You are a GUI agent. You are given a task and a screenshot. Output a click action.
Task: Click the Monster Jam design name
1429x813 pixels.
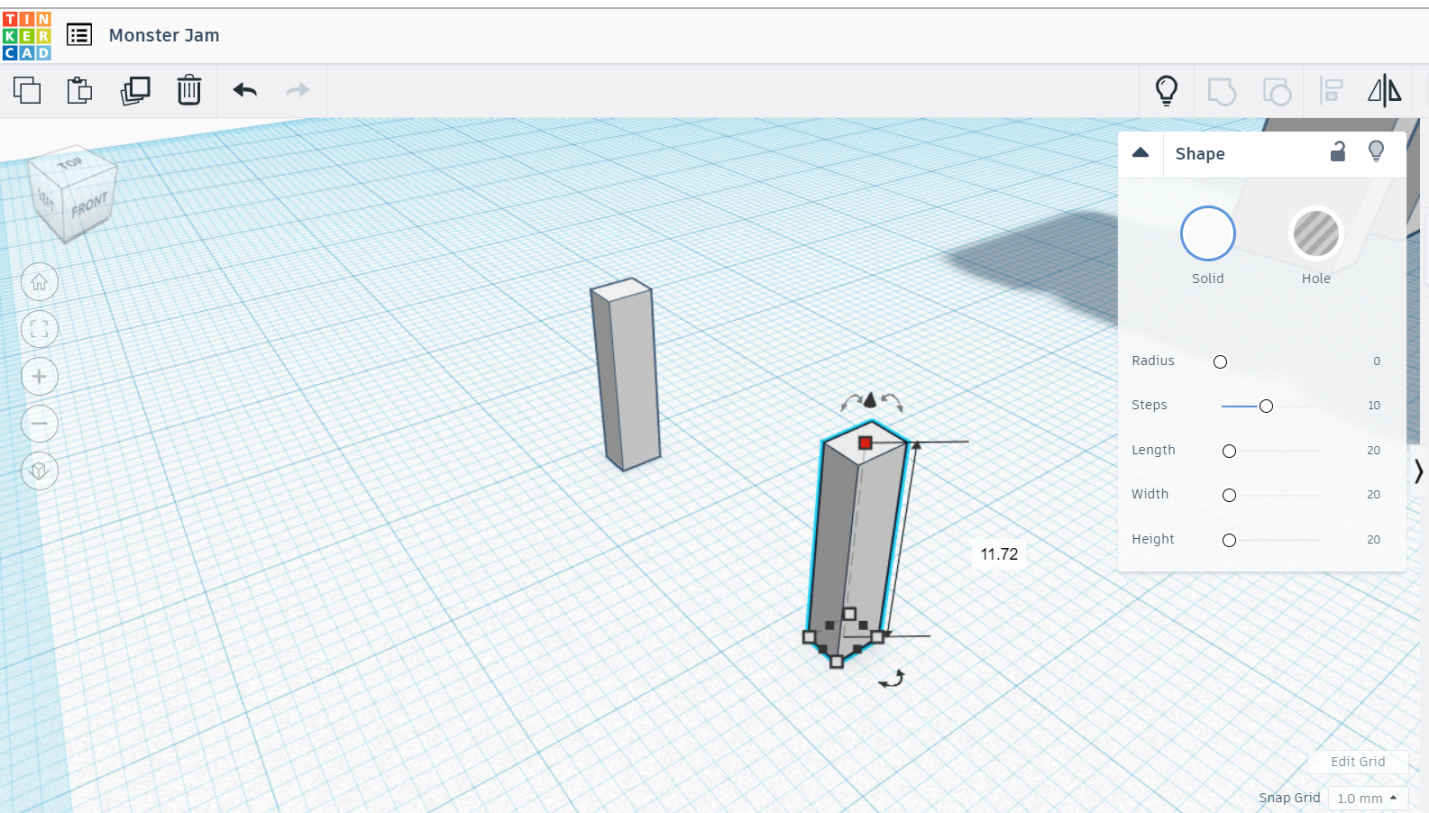(164, 35)
